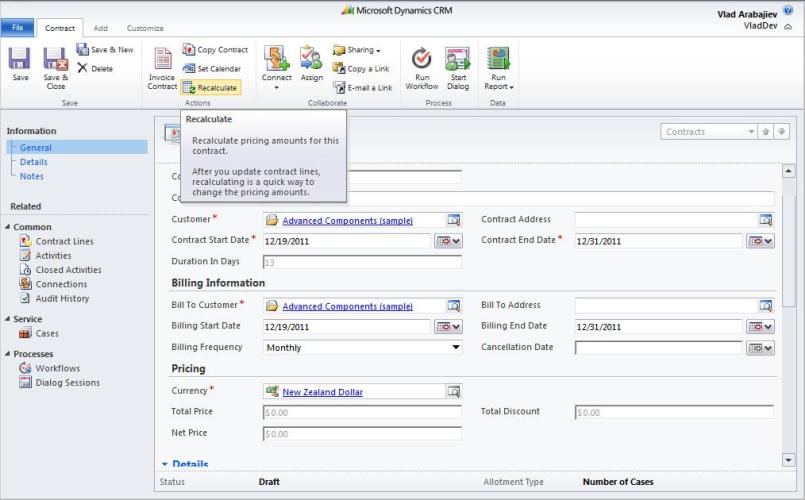The height and width of the screenshot is (500, 805).
Task: Open Workflows under Processes
Action: (49, 368)
